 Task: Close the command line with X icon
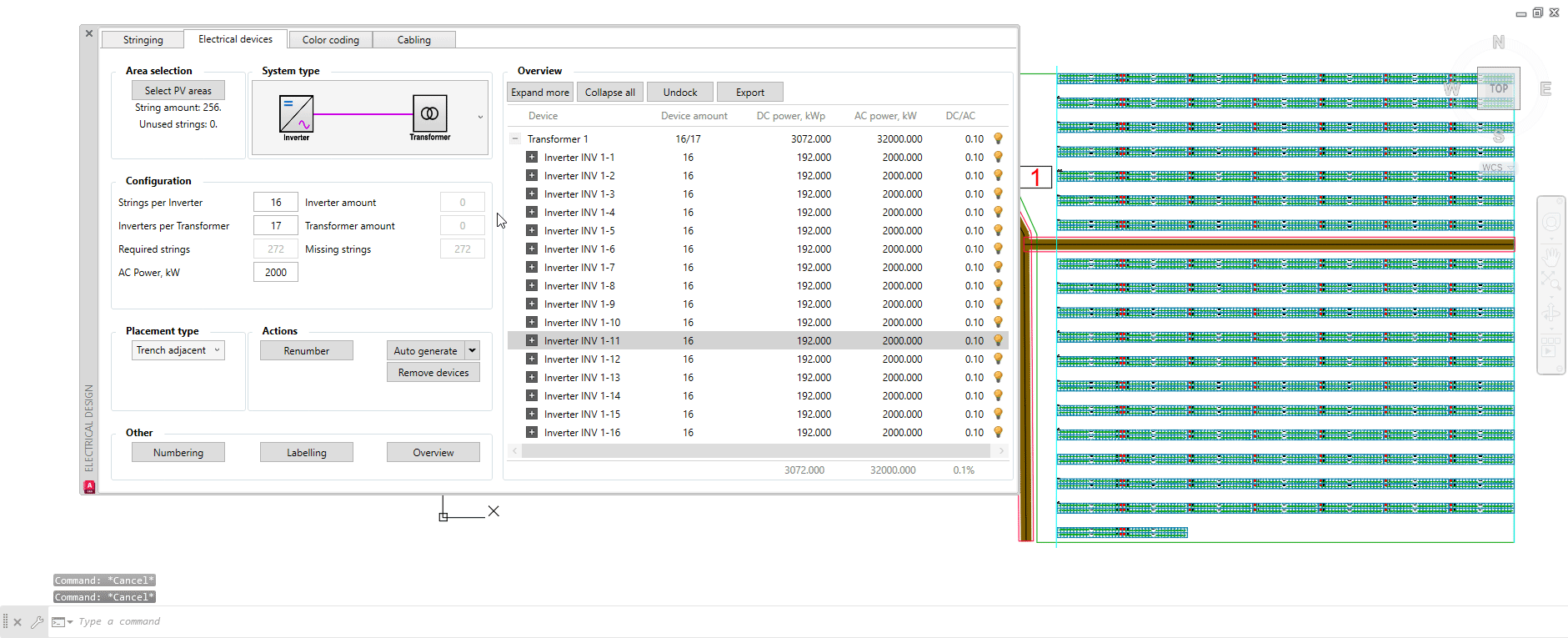[18, 621]
